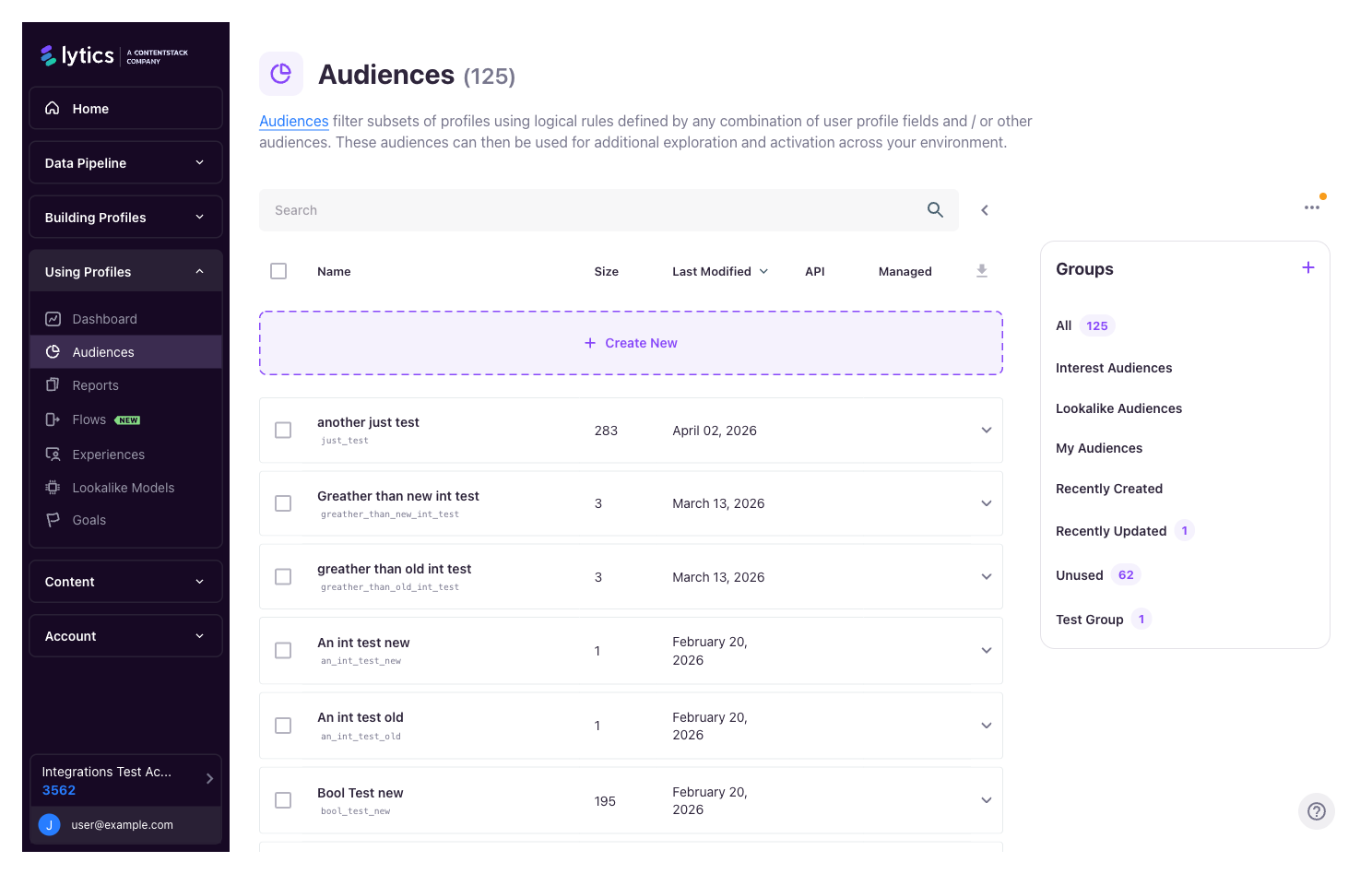This screenshot has height=874, width=1372.
Task: Check the checkbox for 'another just test'
Action: tap(283, 430)
